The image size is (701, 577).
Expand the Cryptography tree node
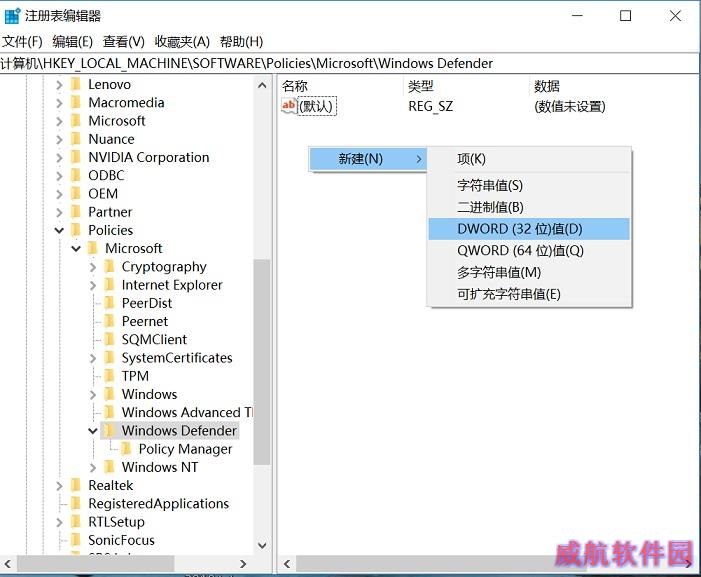(x=93, y=267)
